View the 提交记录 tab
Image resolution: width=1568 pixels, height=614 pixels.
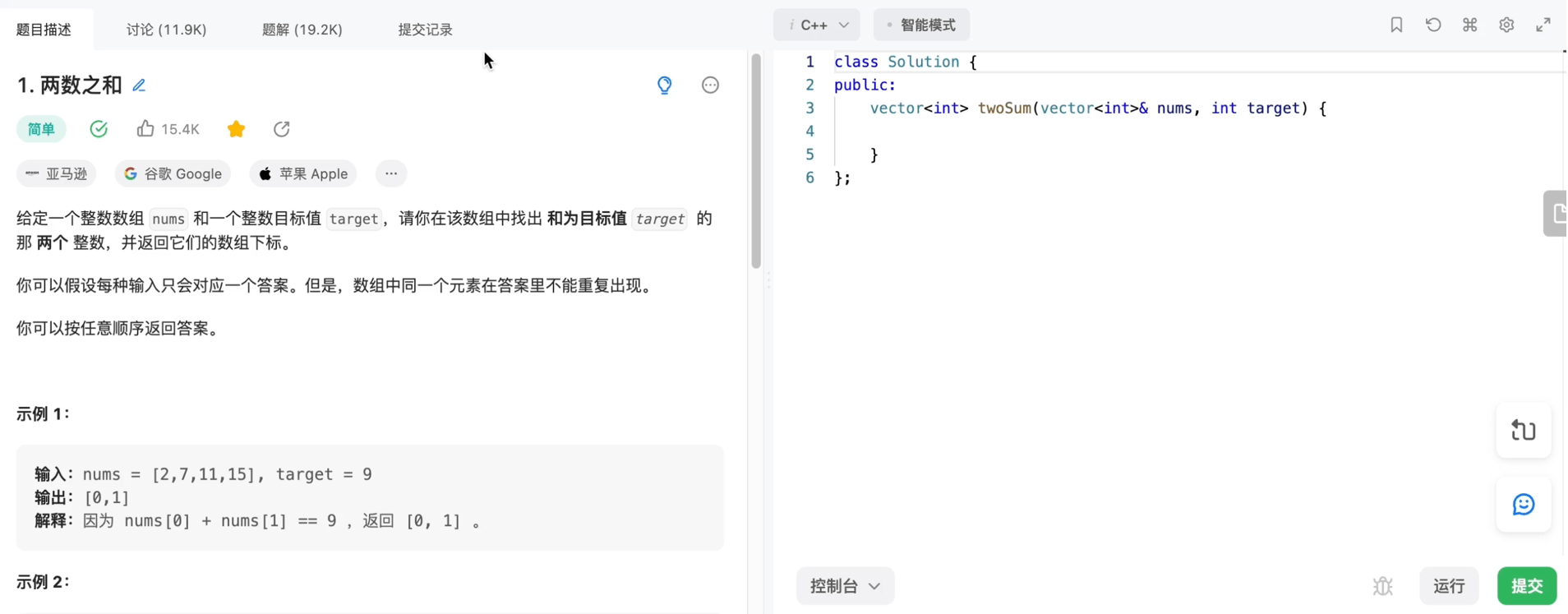pyautogui.click(x=426, y=30)
